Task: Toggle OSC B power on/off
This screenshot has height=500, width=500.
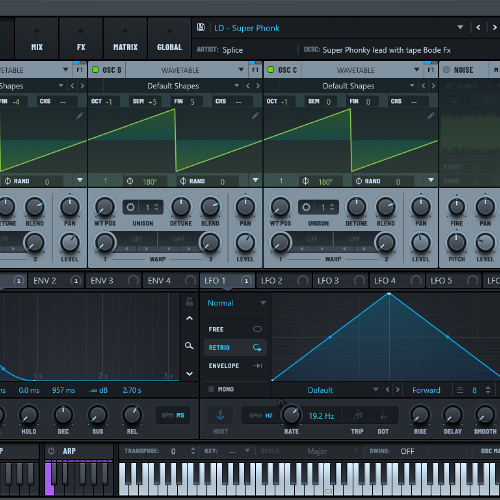Action: click(95, 70)
